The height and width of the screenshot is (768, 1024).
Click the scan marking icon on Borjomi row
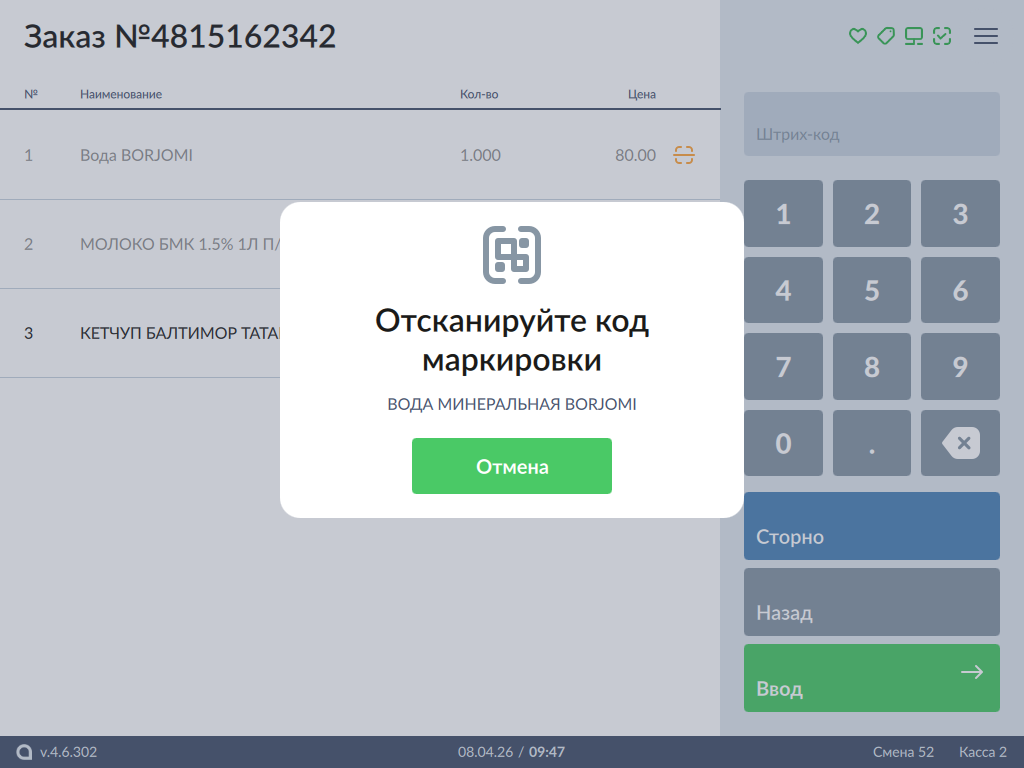pos(684,155)
